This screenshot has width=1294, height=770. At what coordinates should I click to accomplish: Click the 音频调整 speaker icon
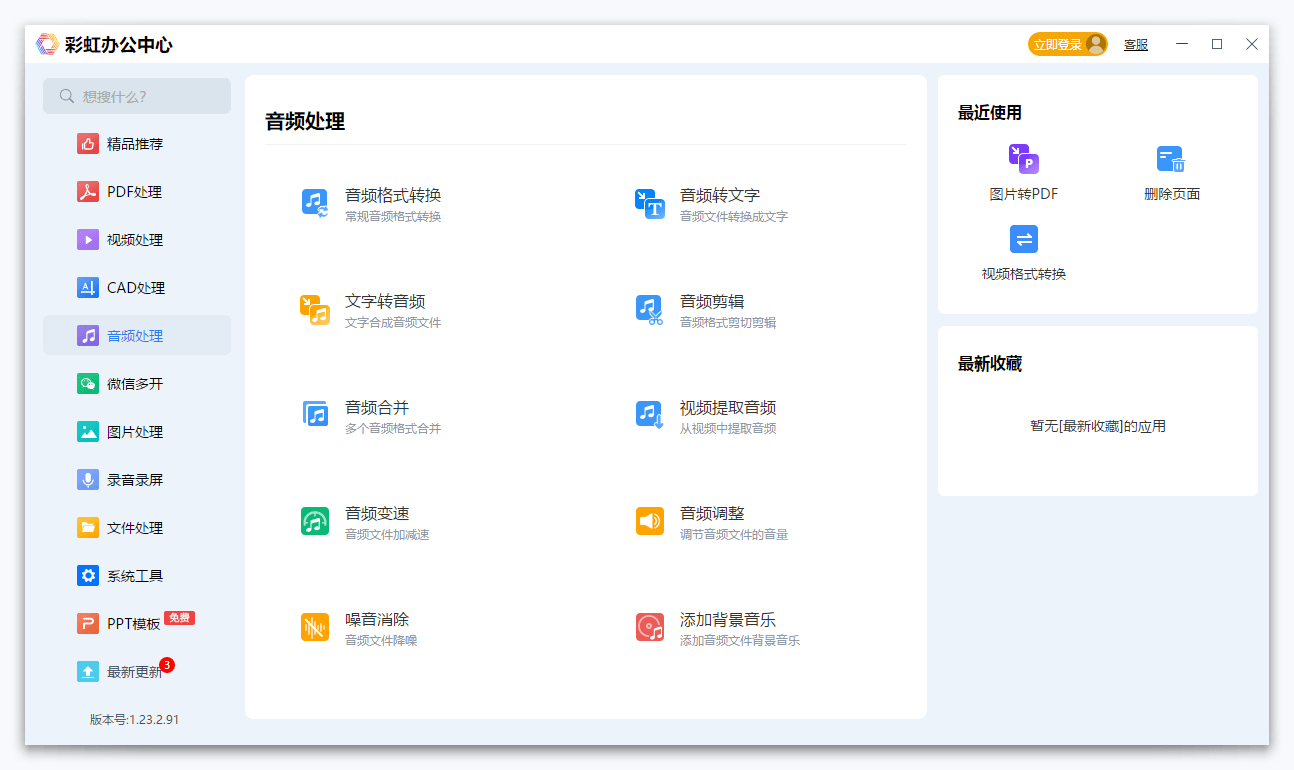(650, 521)
